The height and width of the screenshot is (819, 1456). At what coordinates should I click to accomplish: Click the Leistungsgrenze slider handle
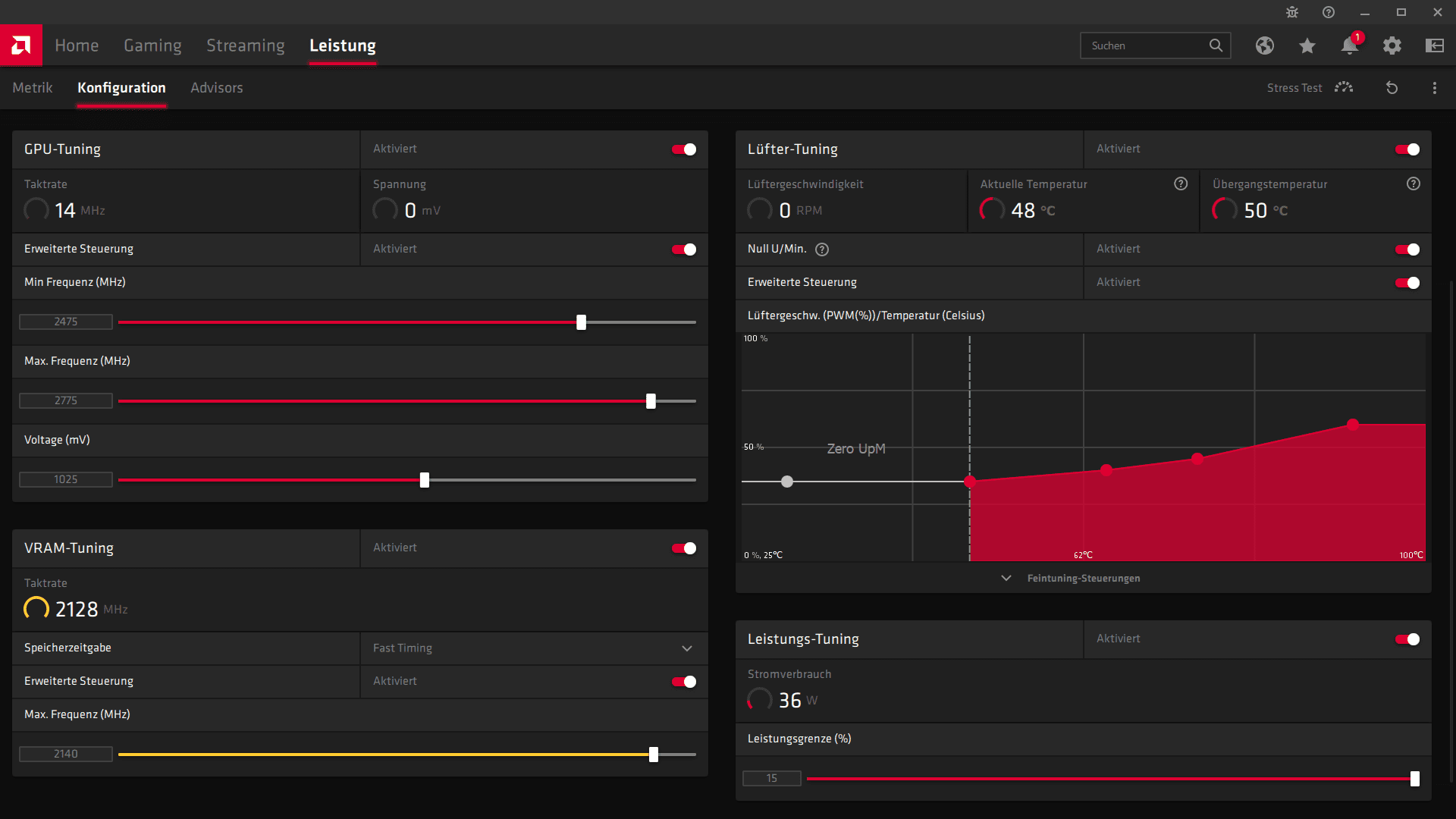[x=1414, y=779]
